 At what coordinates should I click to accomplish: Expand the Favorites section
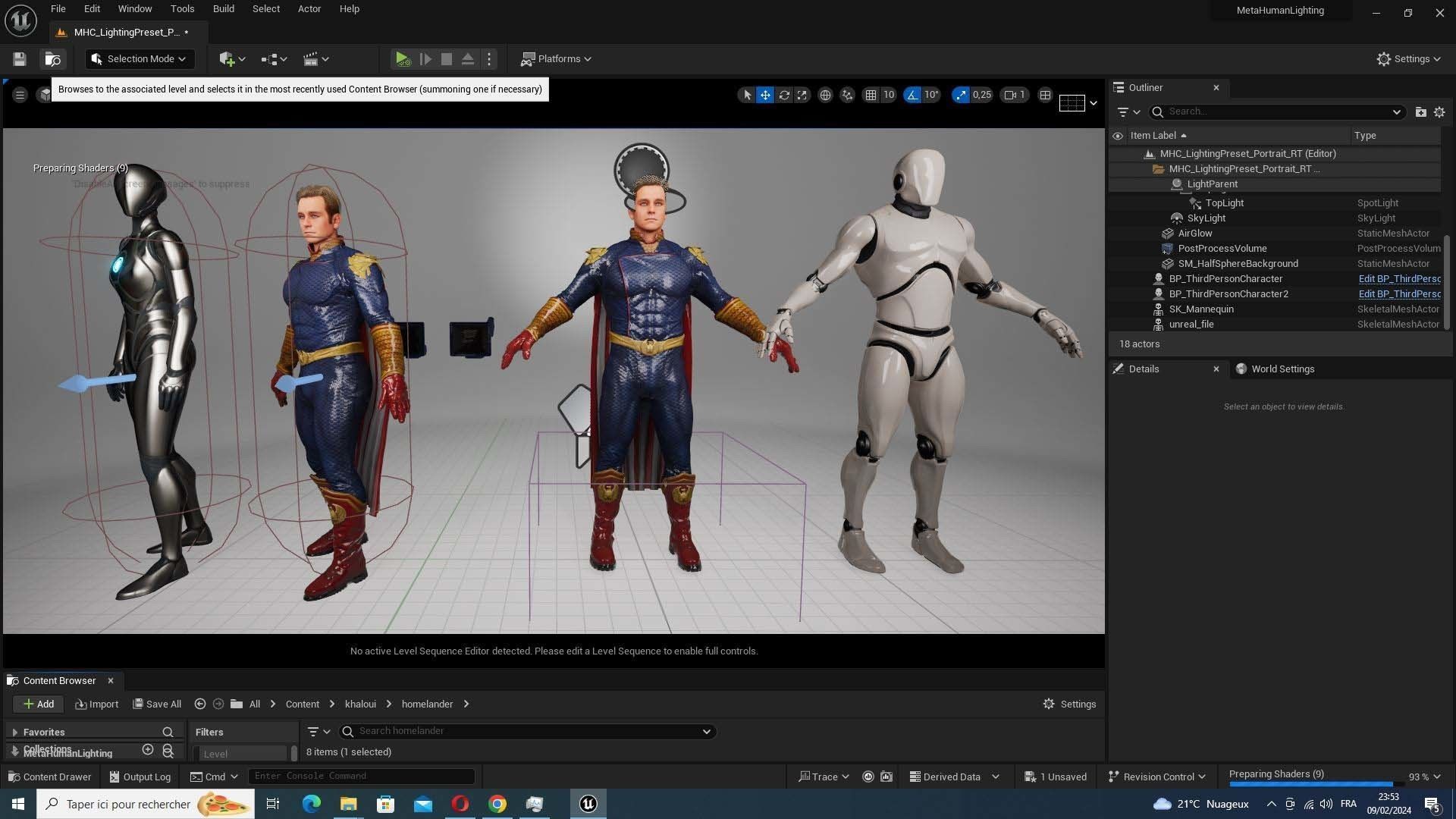coord(14,733)
